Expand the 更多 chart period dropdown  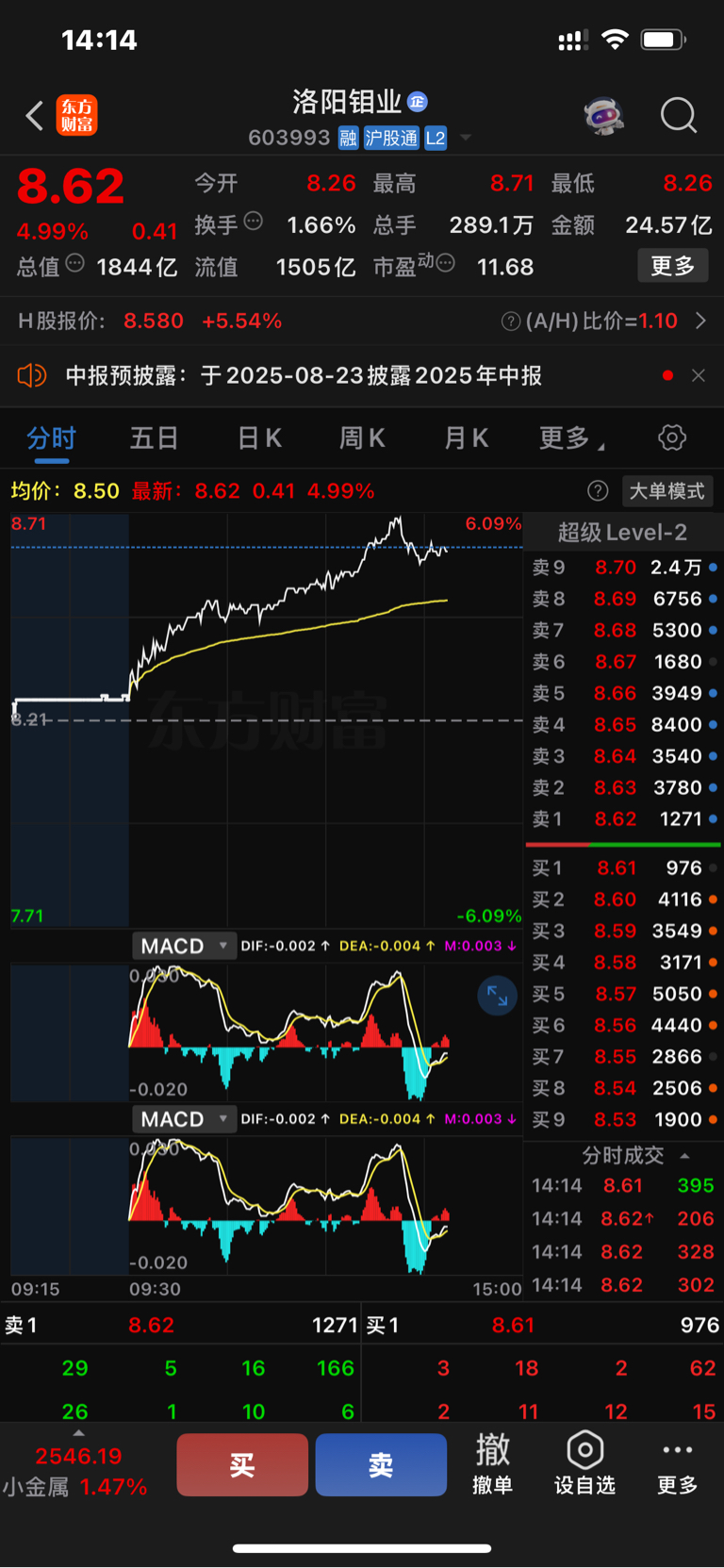coord(571,438)
